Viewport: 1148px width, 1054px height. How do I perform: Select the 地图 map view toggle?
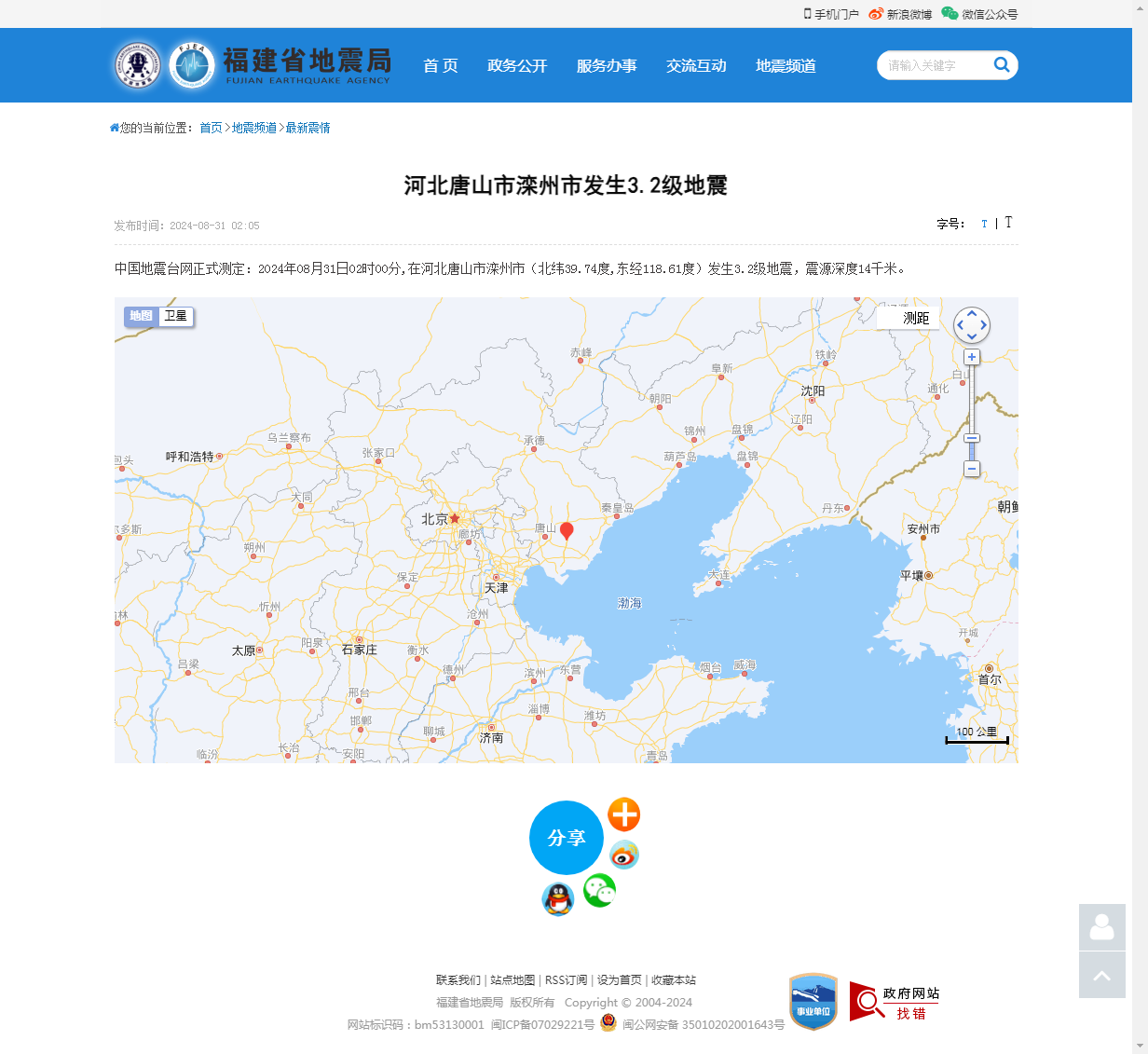[x=141, y=316]
